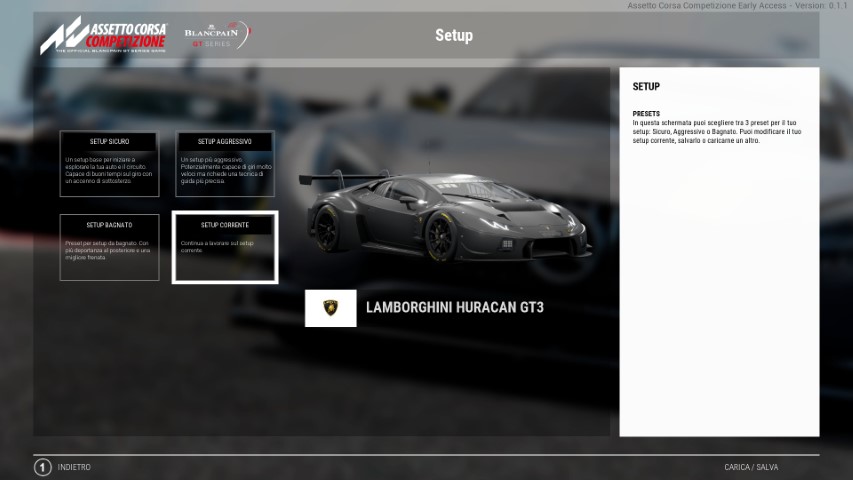Click the presets help text paragraph
The width and height of the screenshot is (853, 480).
click(716, 132)
